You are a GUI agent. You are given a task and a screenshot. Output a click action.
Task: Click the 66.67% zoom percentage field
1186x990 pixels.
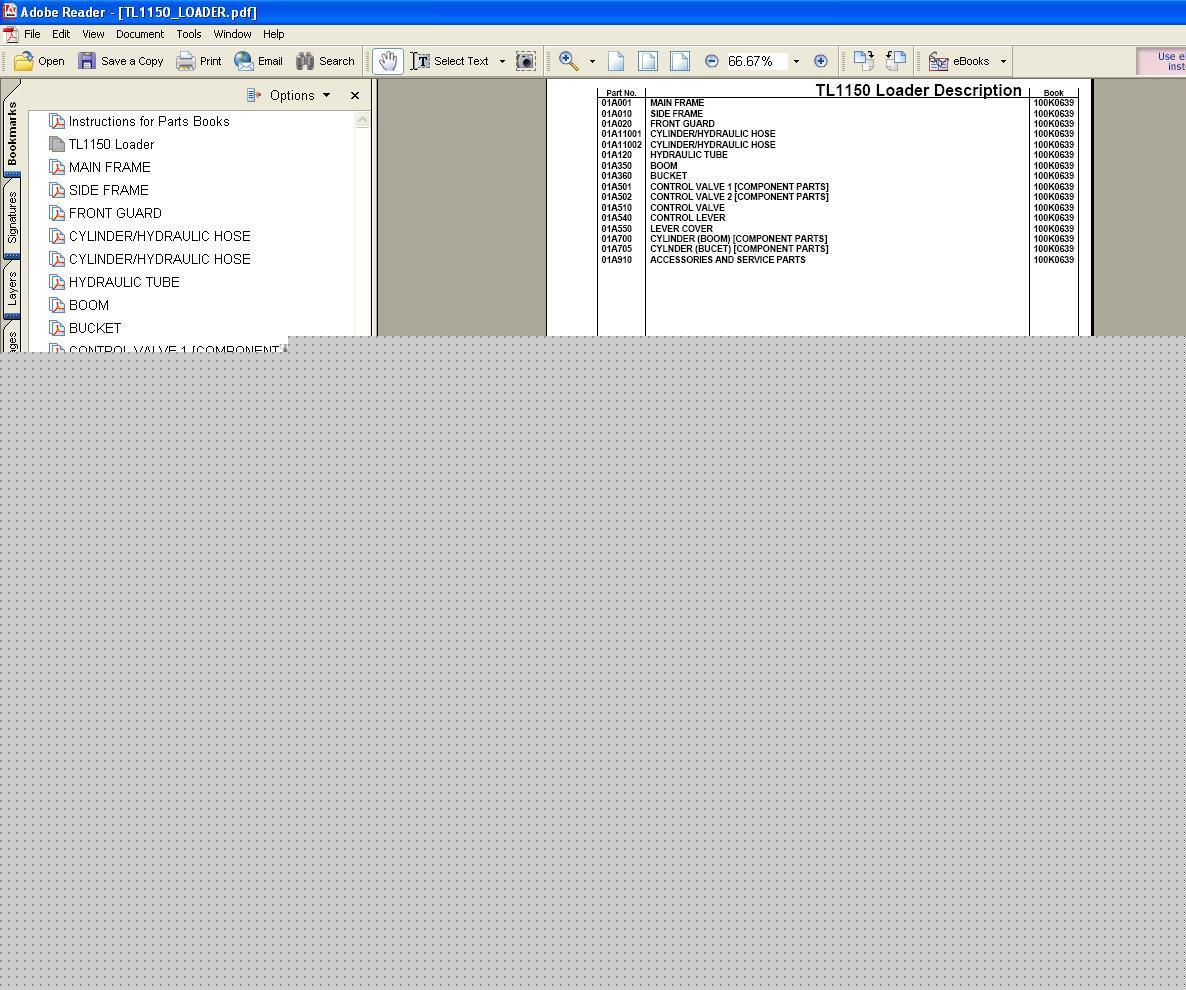coord(756,61)
